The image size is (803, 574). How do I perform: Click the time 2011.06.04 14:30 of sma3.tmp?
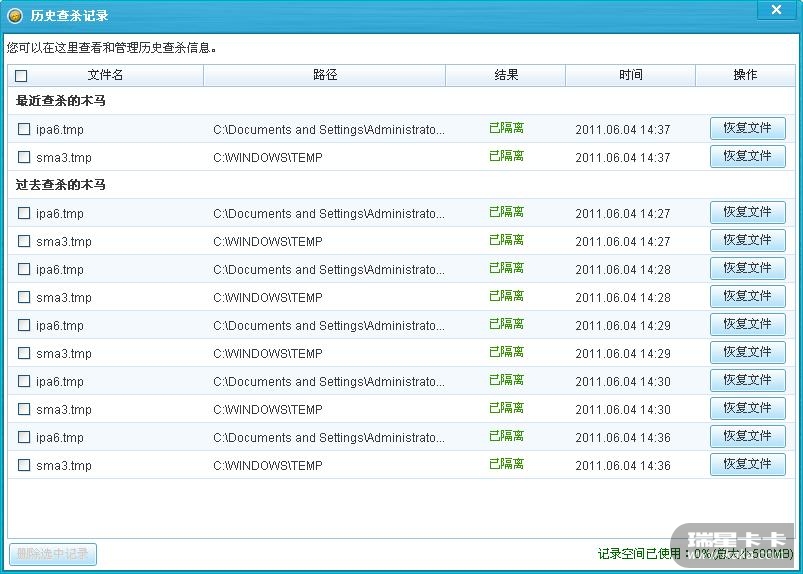[x=623, y=410]
